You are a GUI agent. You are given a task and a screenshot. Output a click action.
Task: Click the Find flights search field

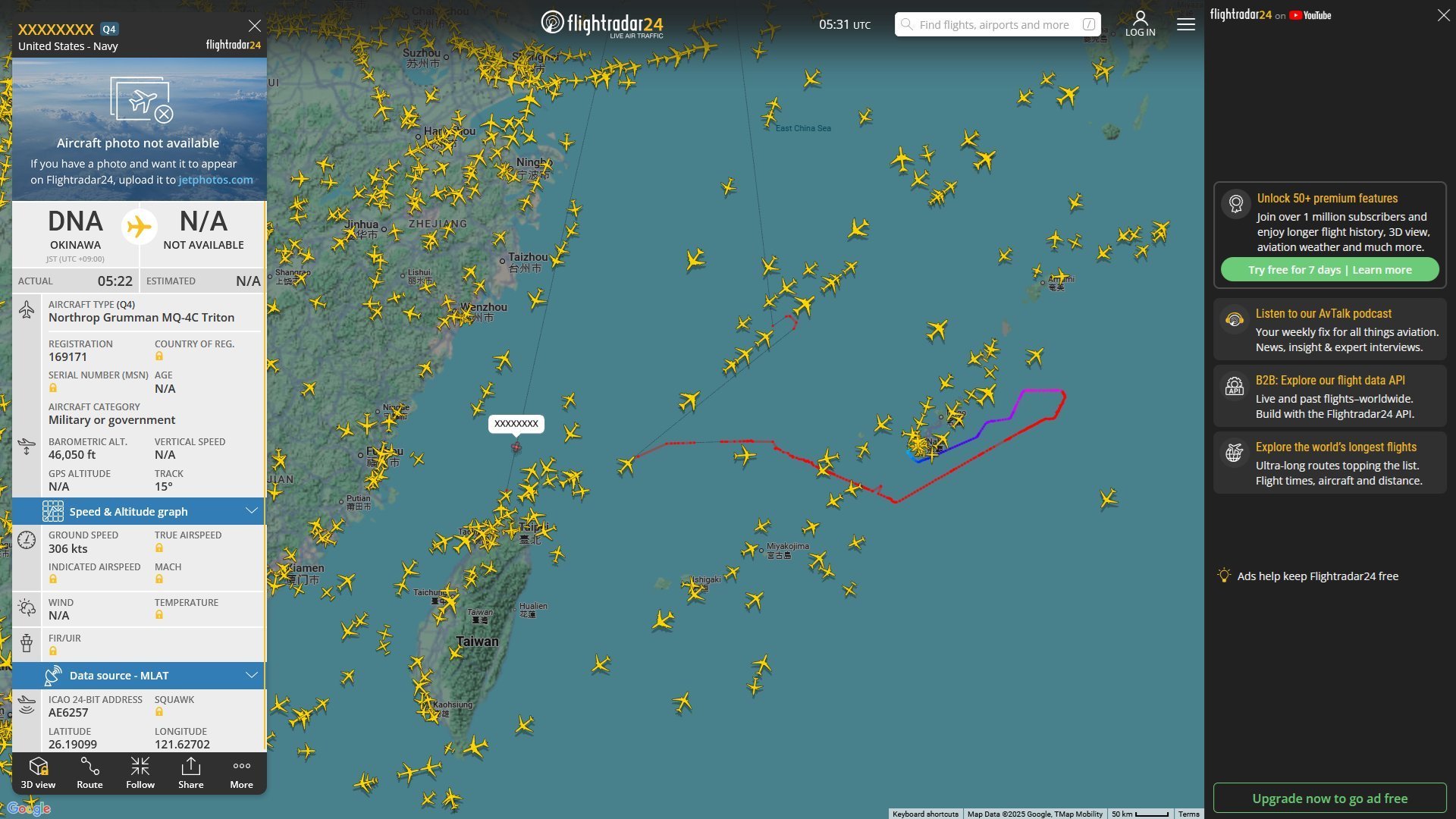[x=997, y=24]
